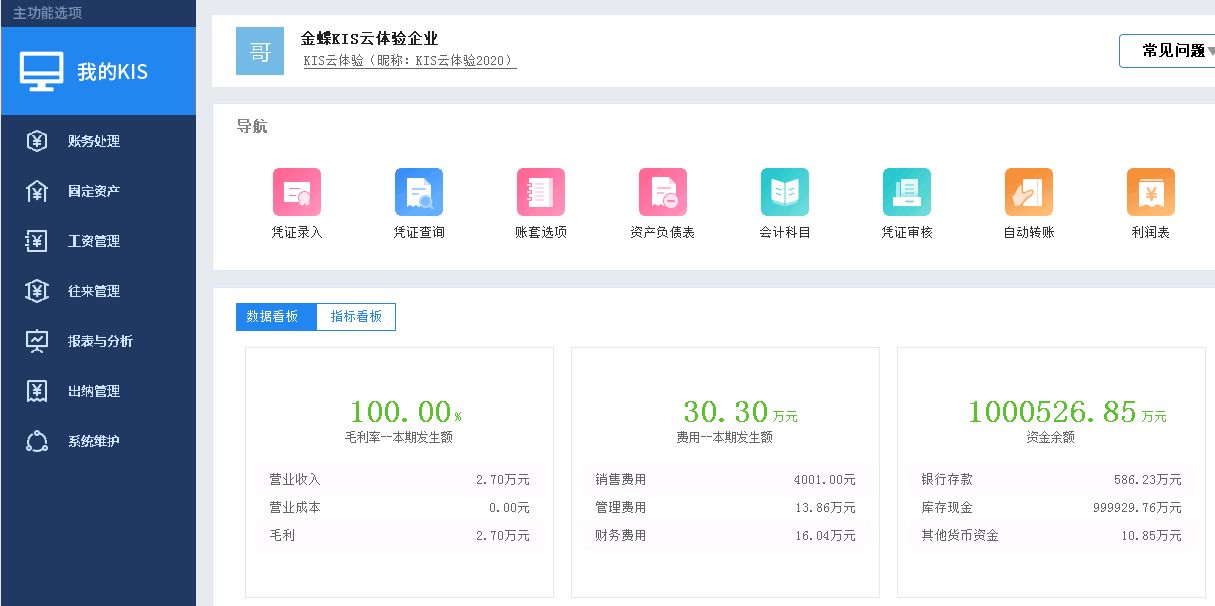Click the 100.00 gross margin value
This screenshot has width=1215, height=606.
pos(400,411)
